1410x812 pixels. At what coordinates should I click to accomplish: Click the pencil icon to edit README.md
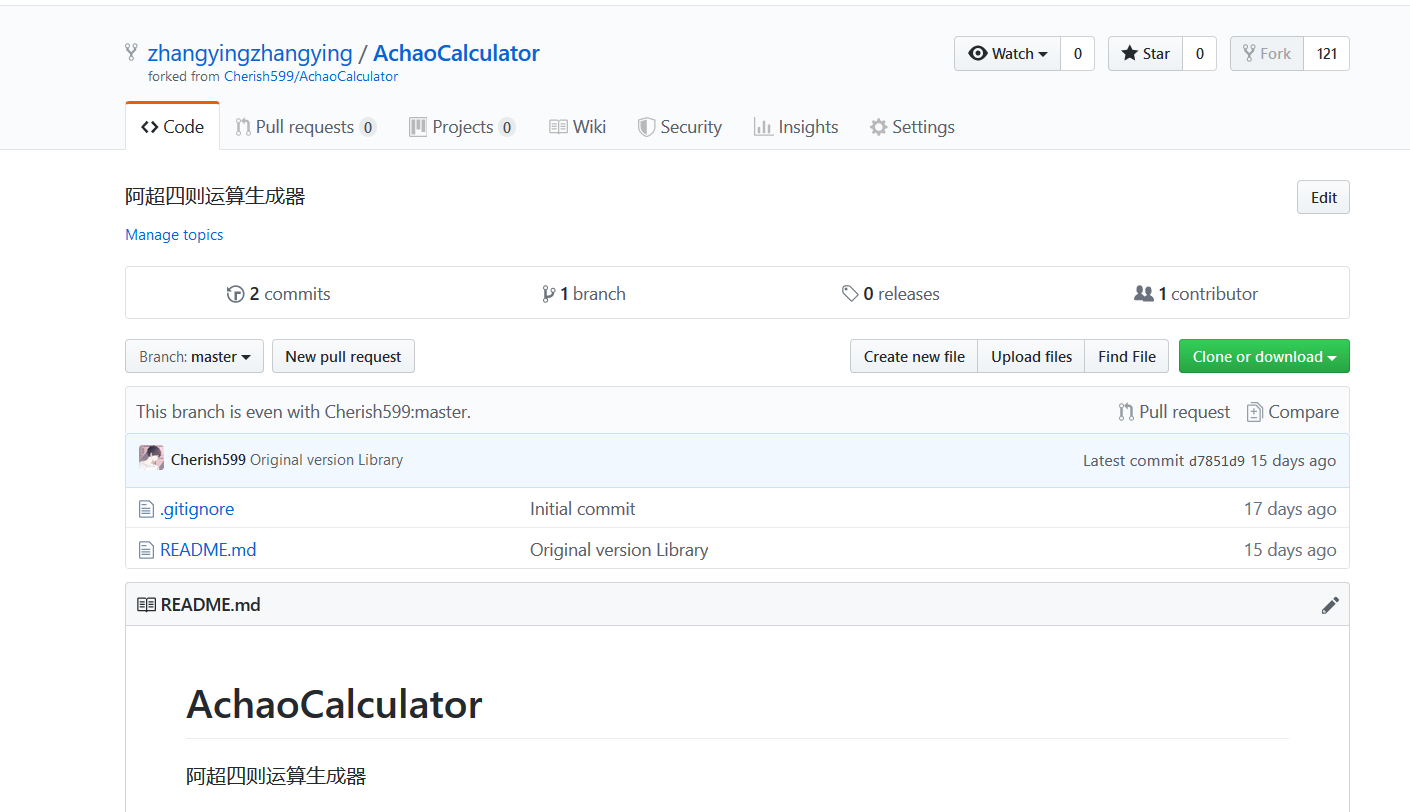click(1330, 605)
